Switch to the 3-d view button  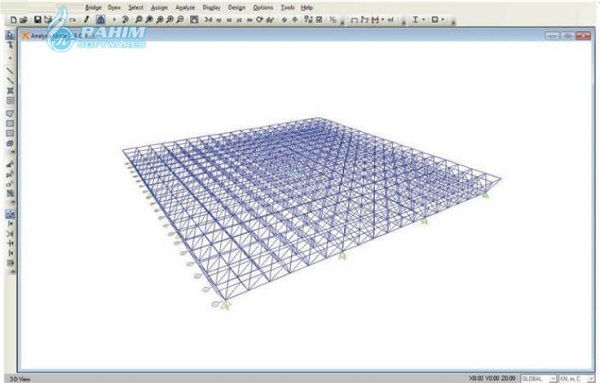208,20
